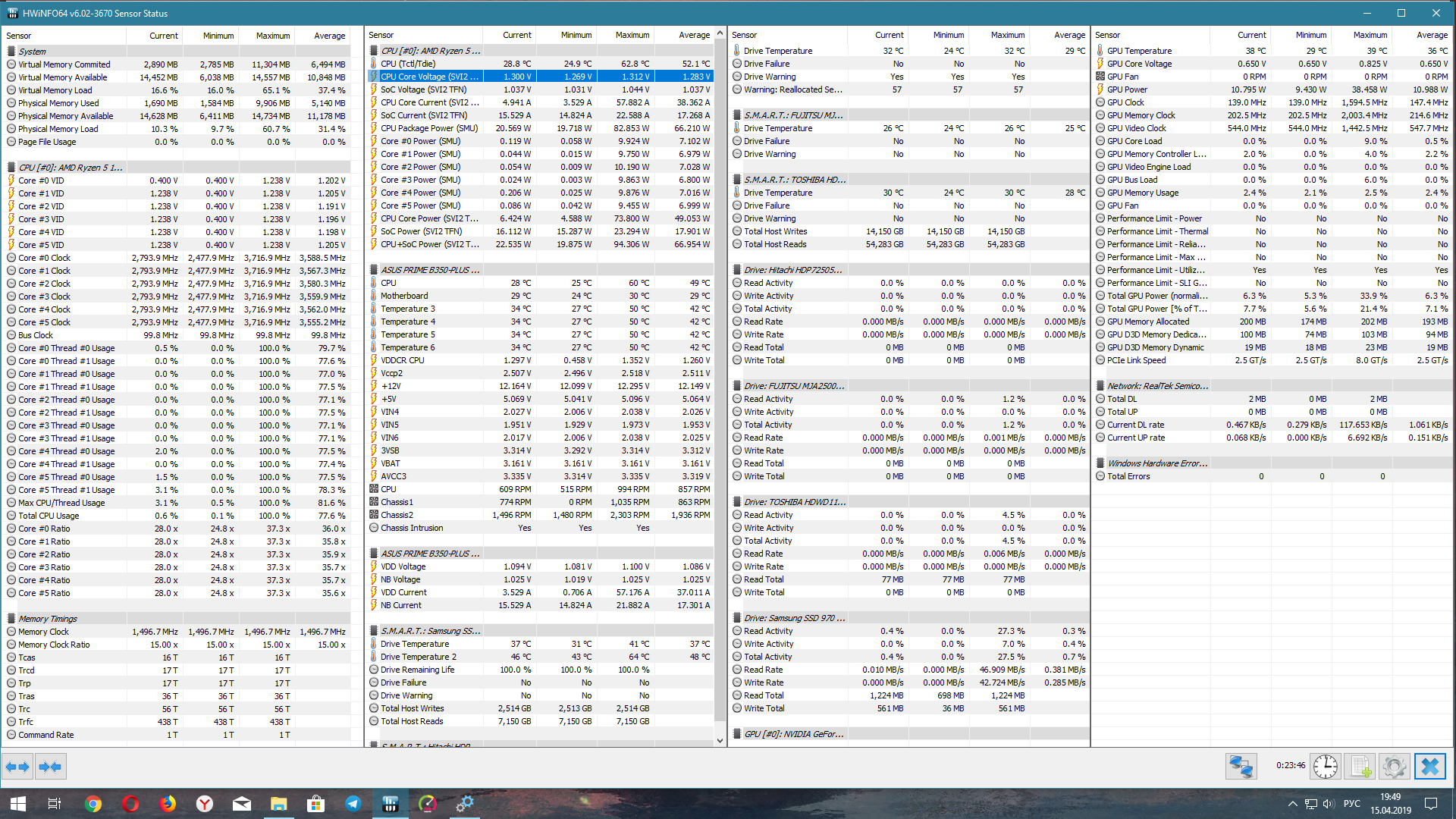Image resolution: width=1456 pixels, height=819 pixels.
Task: Click the collapse columns arrows button
Action: 50,767
